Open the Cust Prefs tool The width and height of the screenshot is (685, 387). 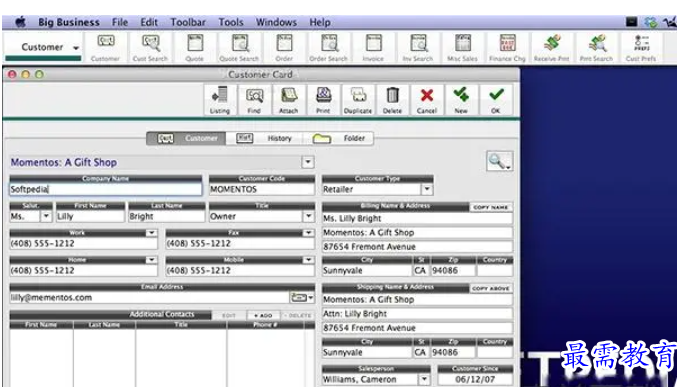point(641,48)
